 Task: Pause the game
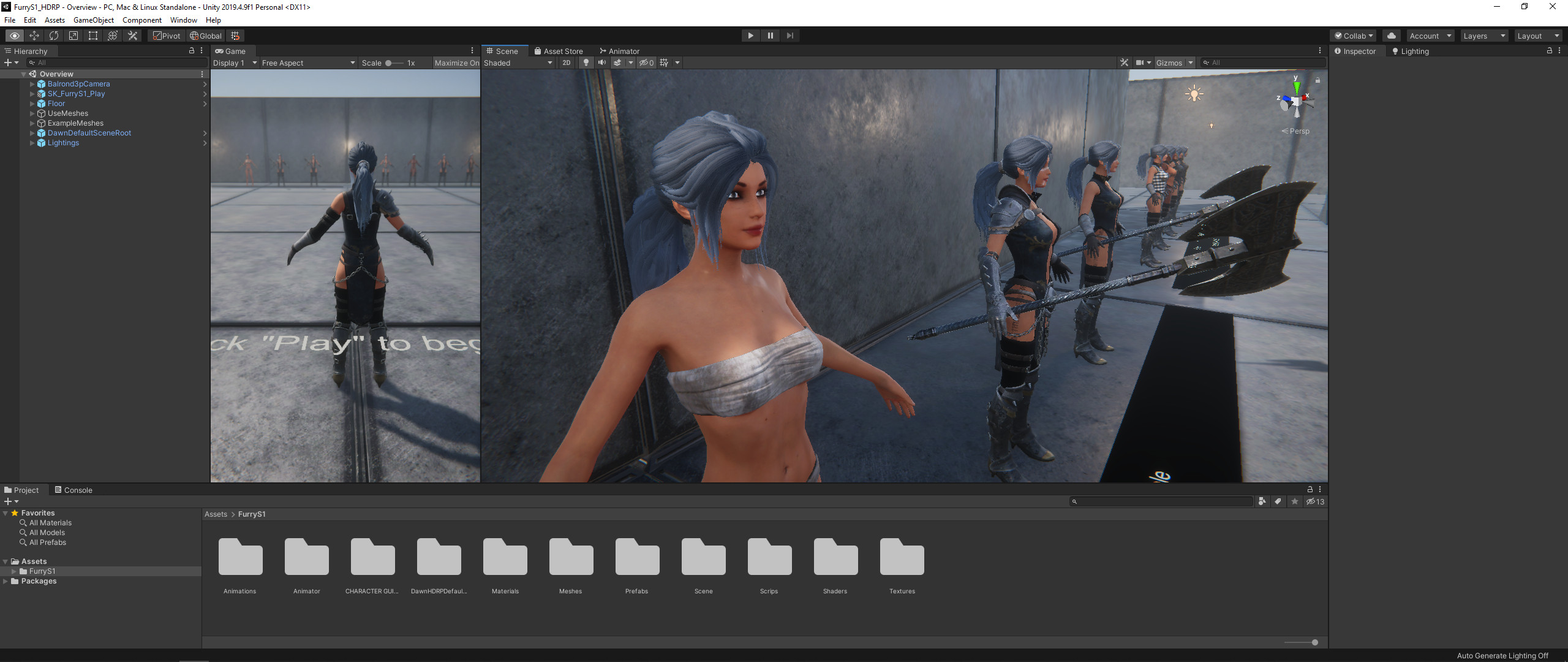click(770, 36)
